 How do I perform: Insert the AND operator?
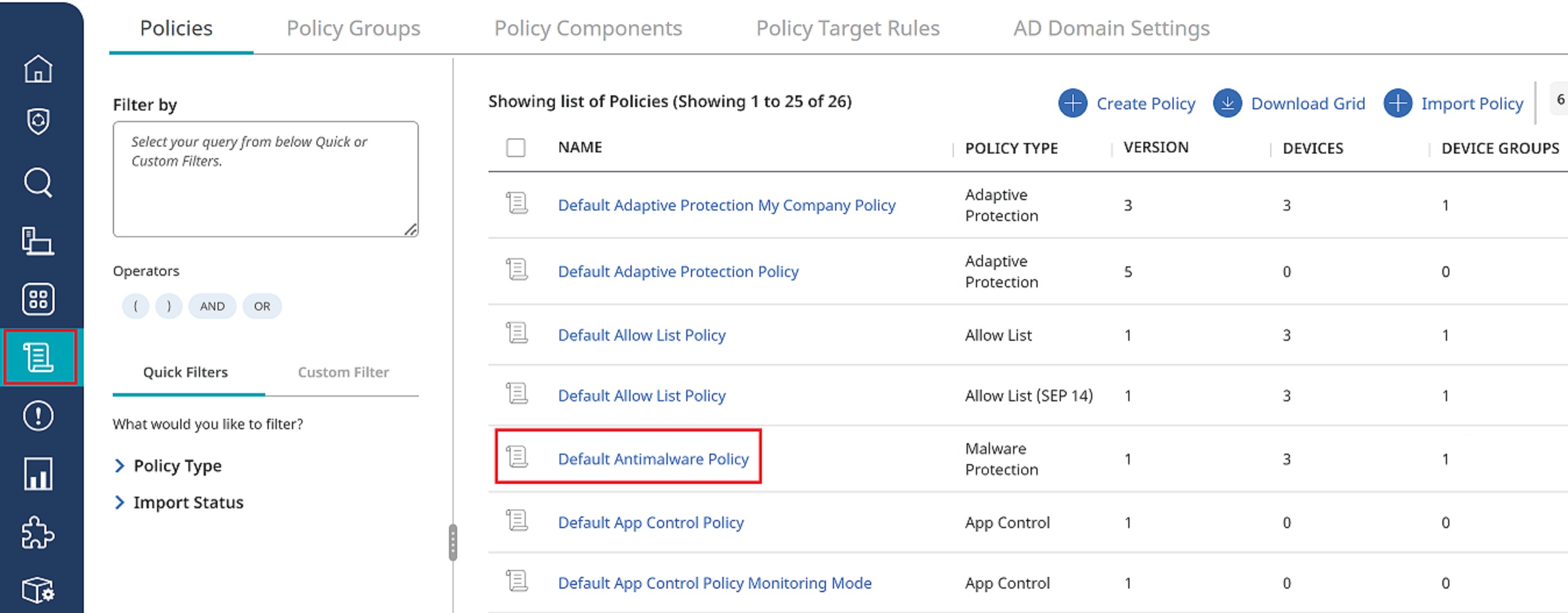tap(212, 306)
